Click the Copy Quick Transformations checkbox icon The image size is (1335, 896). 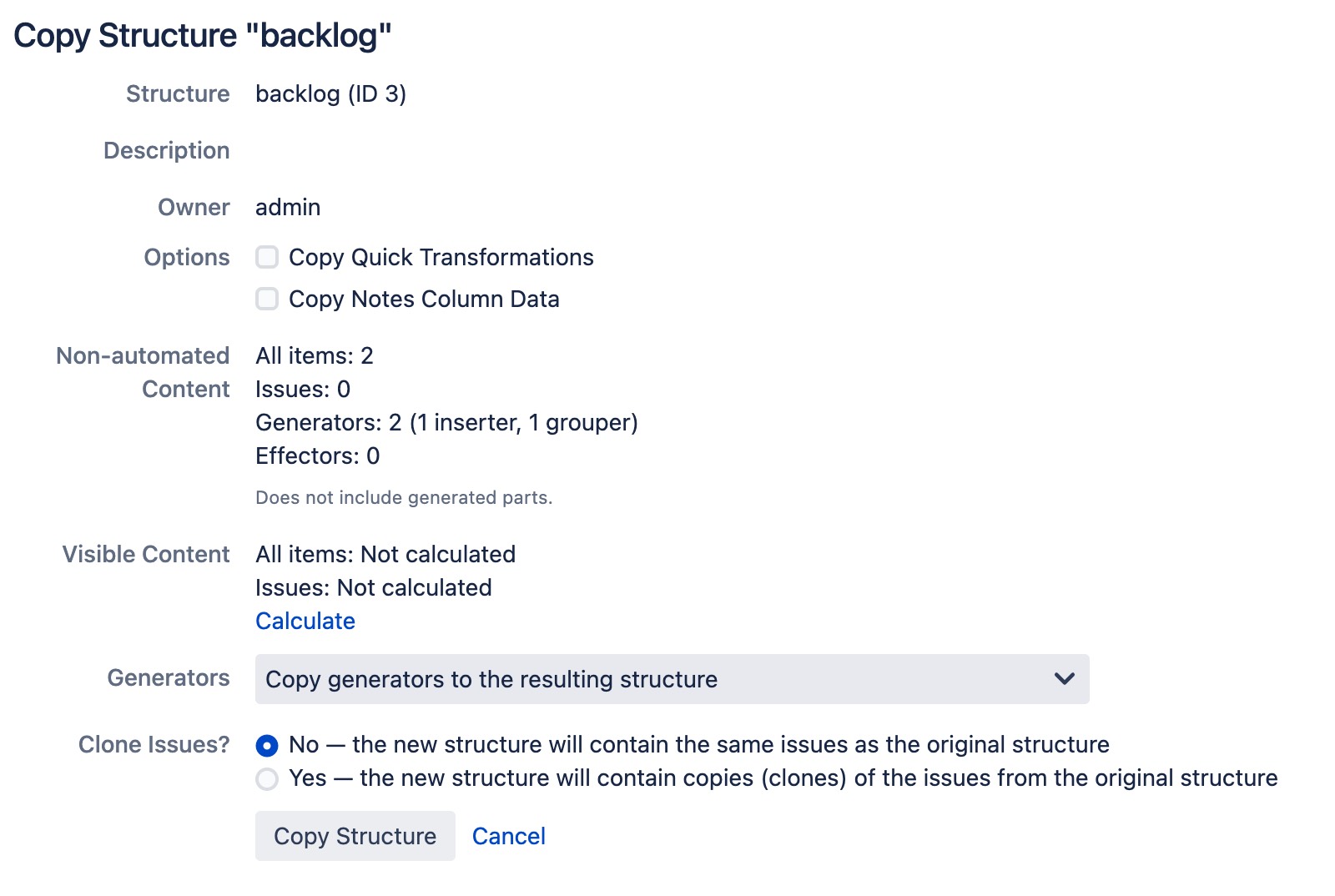(x=267, y=258)
